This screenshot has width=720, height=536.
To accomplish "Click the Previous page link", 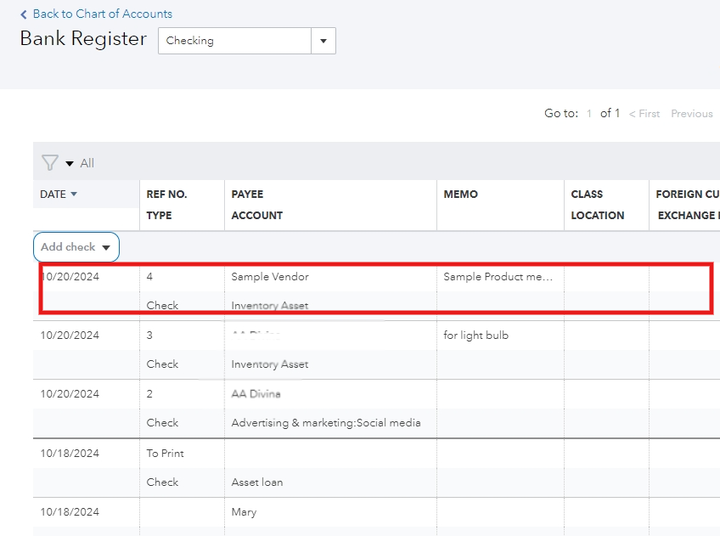I will click(691, 114).
